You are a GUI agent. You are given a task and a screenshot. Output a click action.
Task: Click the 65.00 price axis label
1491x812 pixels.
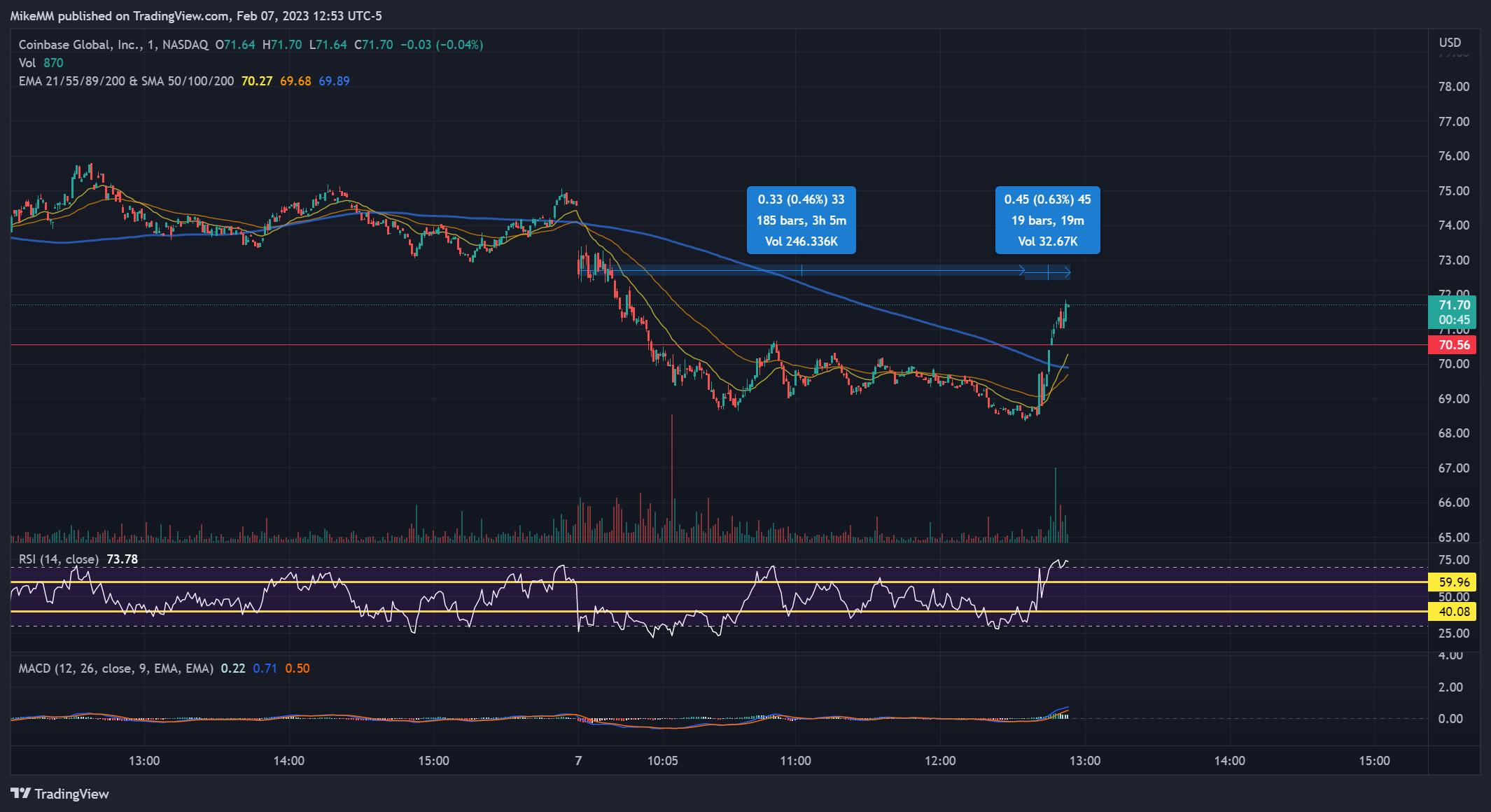tap(1454, 538)
